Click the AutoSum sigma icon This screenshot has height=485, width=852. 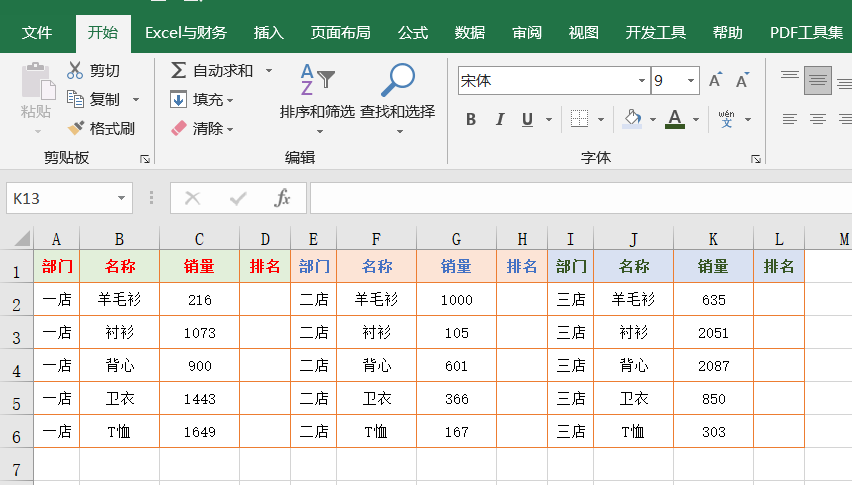tap(178, 71)
